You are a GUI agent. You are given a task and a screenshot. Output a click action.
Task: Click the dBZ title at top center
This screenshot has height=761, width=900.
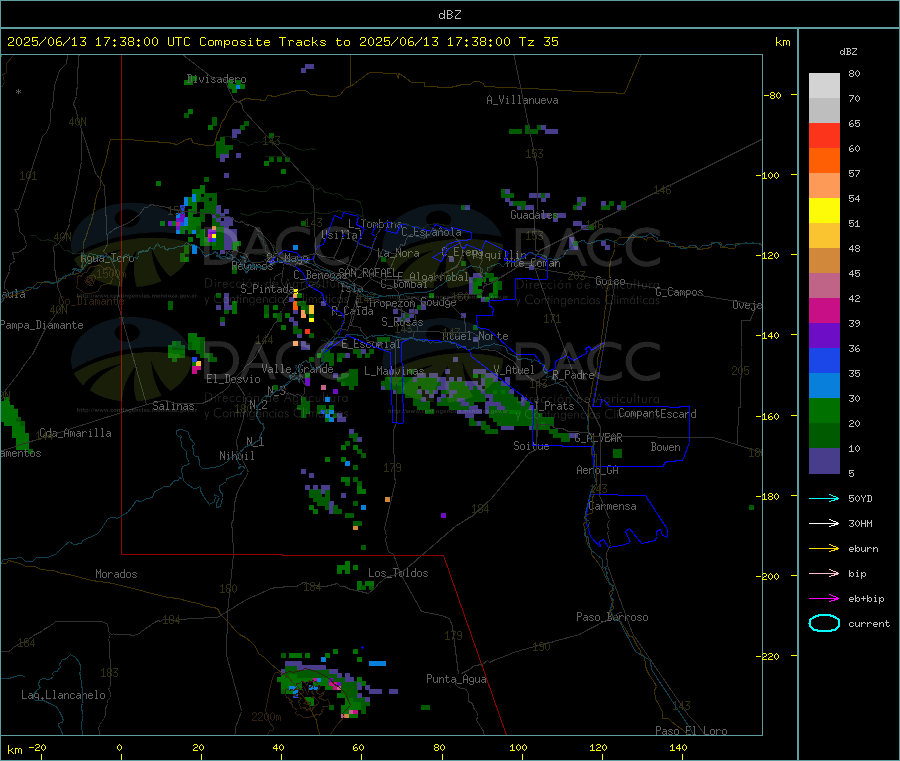click(449, 15)
